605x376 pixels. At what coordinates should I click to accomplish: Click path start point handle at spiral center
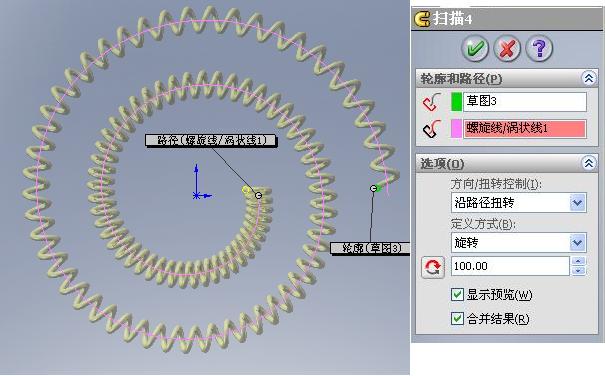click(x=259, y=195)
